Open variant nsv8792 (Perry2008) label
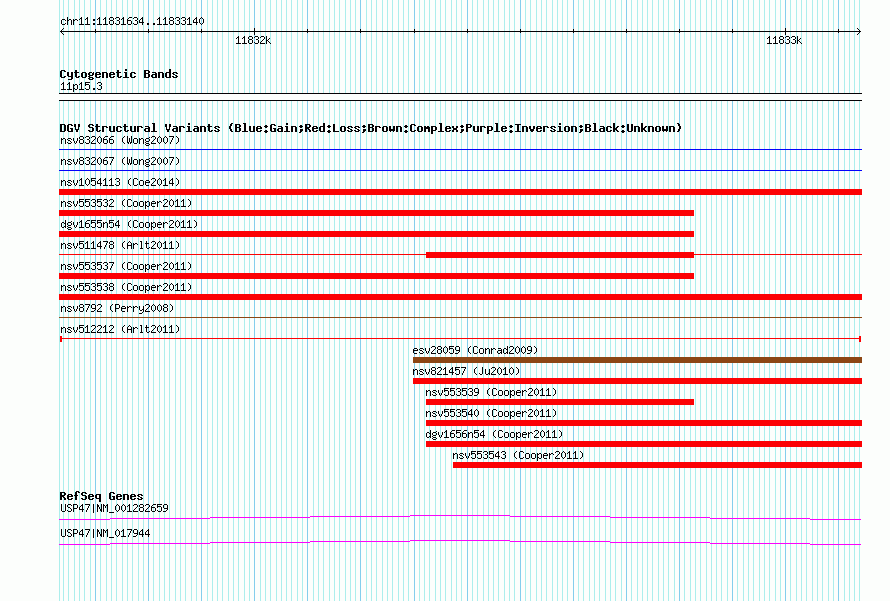The height and width of the screenshot is (601, 890). (x=117, y=308)
